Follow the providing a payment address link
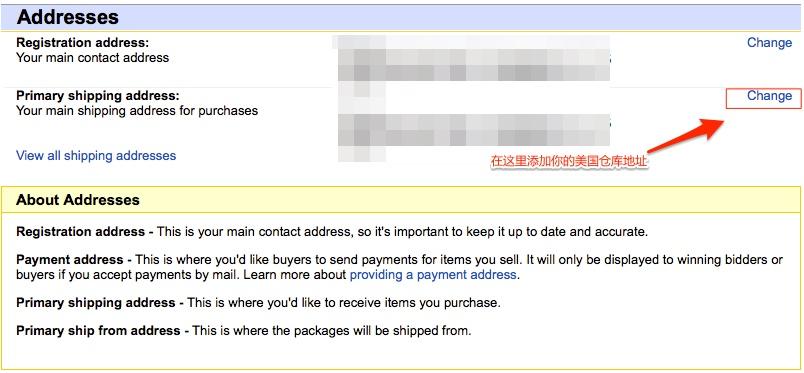Screen dimensions: 804x373 [x=433, y=274]
